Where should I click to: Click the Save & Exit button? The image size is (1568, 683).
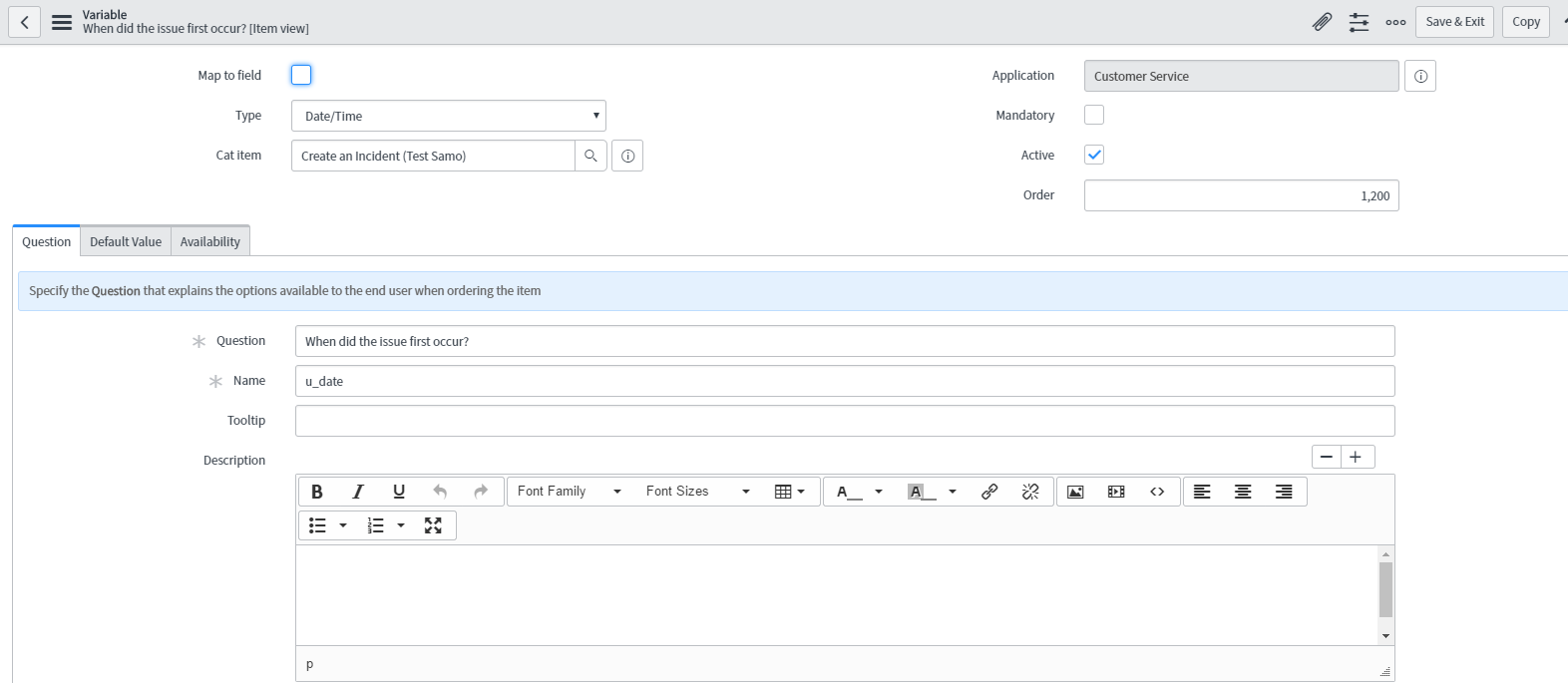point(1454,22)
